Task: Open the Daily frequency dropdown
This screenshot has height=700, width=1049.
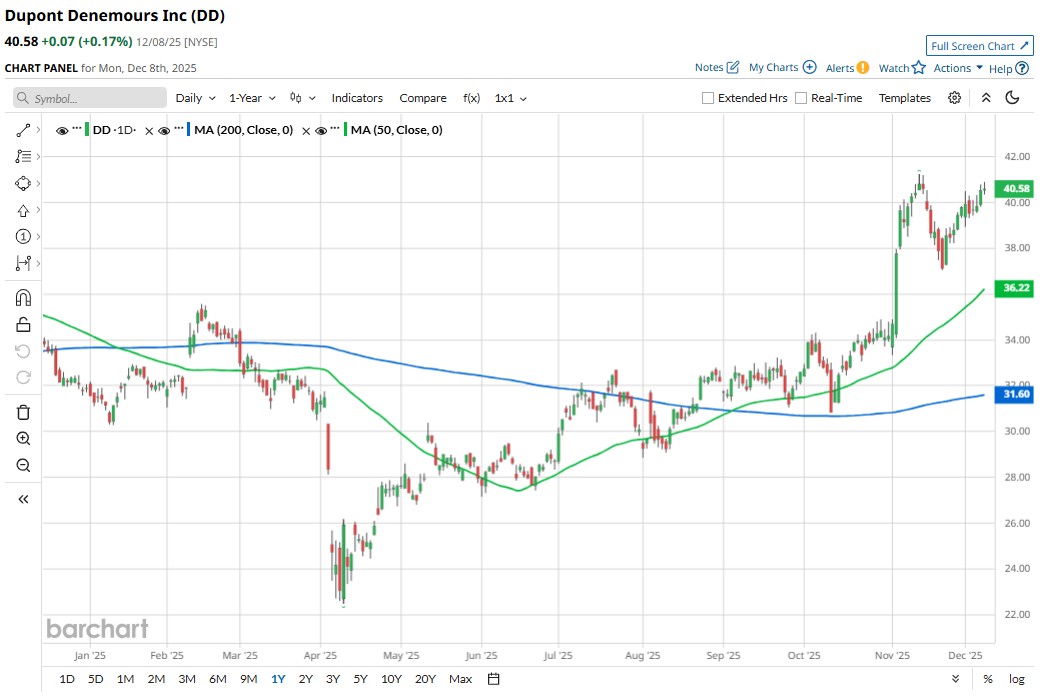Action: pos(196,98)
